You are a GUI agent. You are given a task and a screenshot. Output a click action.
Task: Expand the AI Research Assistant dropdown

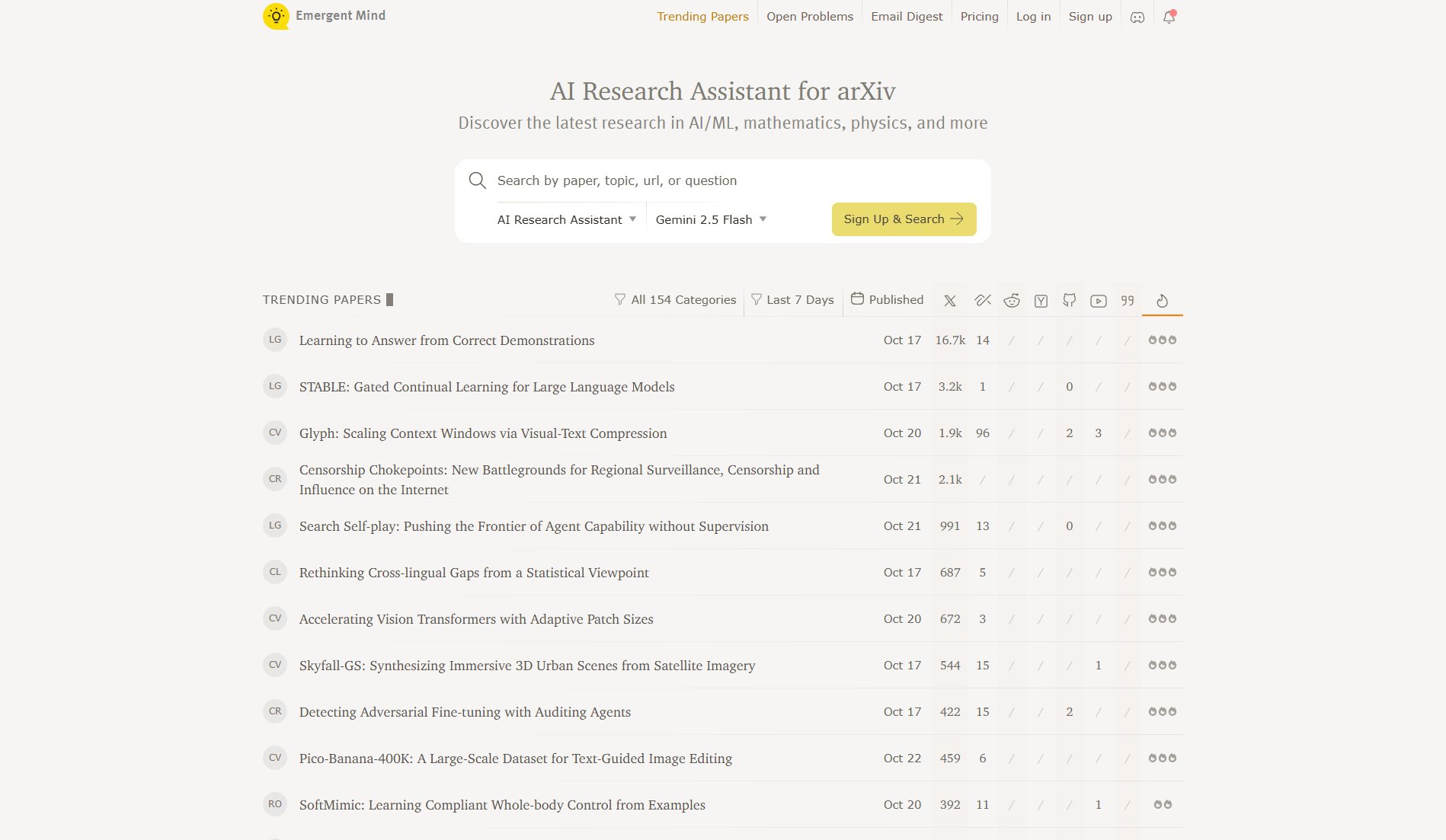[x=566, y=219]
